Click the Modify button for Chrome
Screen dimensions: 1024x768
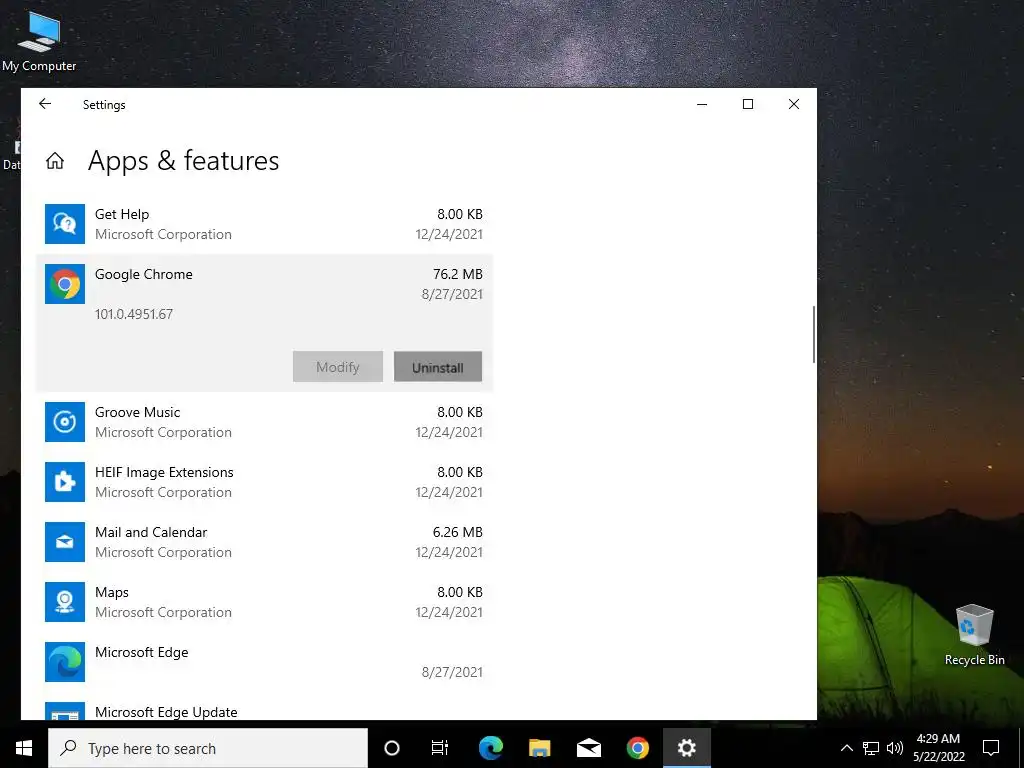point(338,367)
